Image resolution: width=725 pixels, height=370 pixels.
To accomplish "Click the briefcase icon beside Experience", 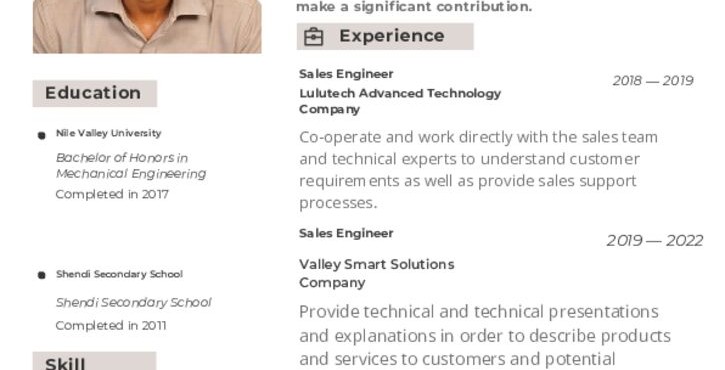I will coord(313,37).
